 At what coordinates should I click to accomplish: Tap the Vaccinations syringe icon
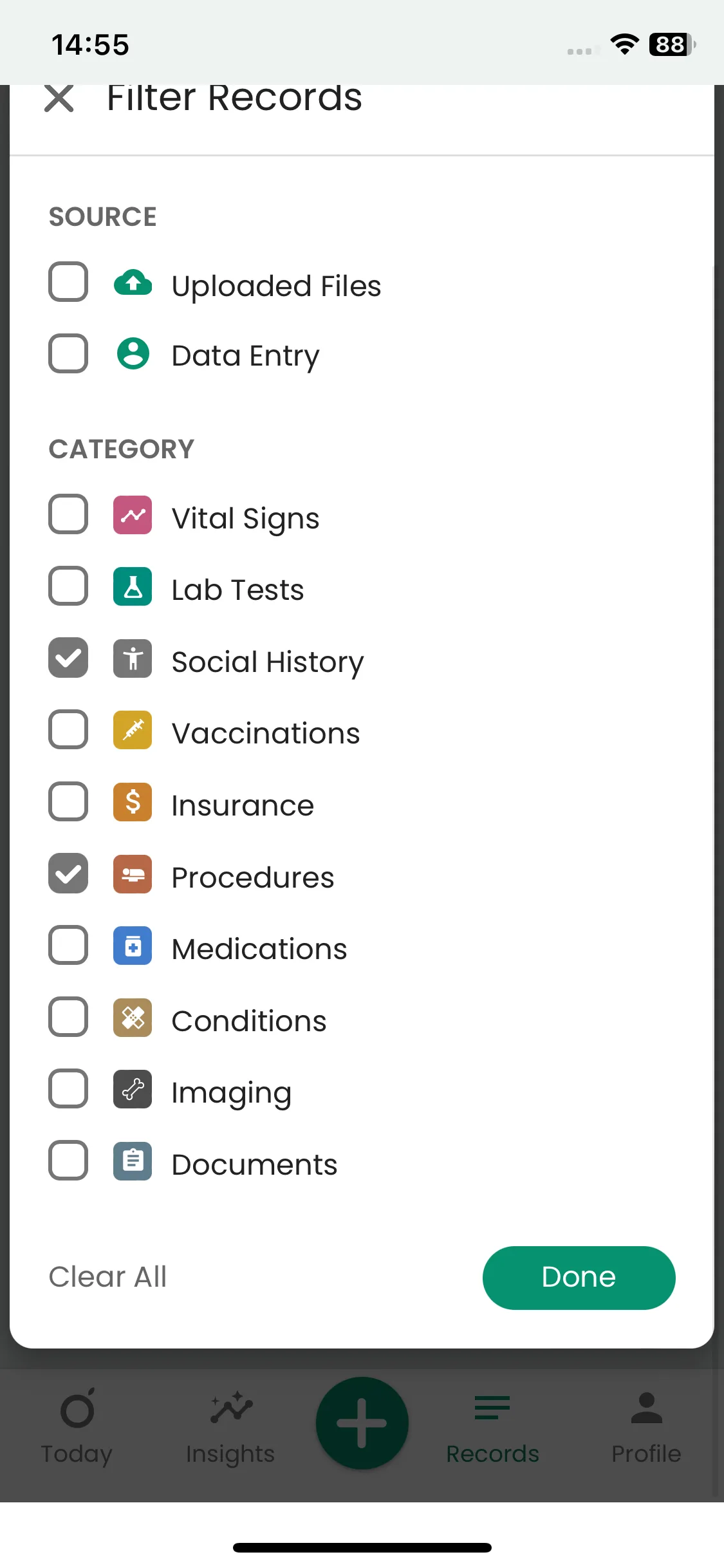coord(133,730)
